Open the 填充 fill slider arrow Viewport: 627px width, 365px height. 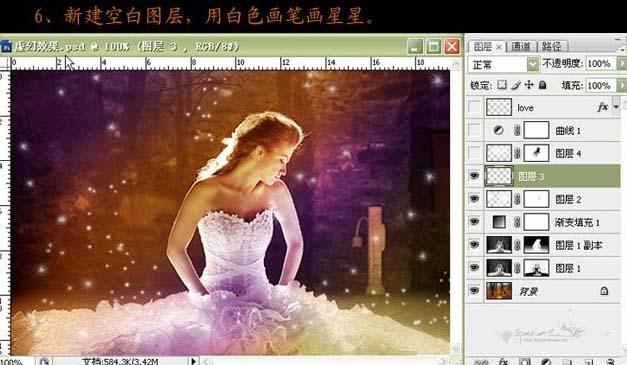coord(621,86)
